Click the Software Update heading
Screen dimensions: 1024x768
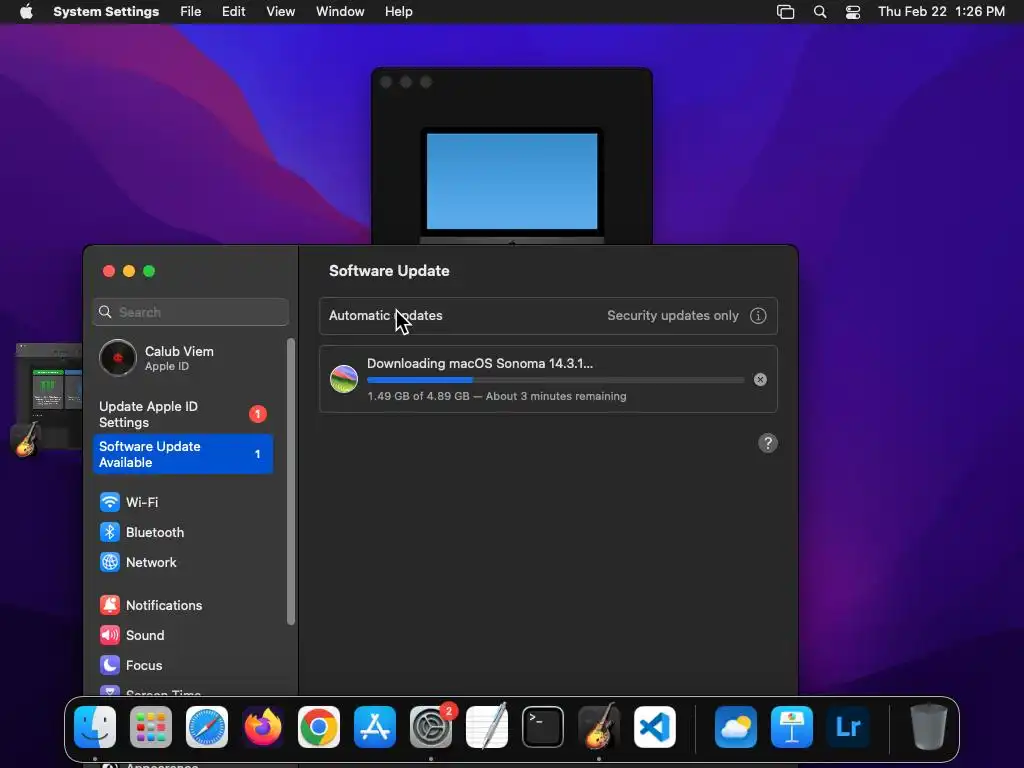(x=389, y=270)
